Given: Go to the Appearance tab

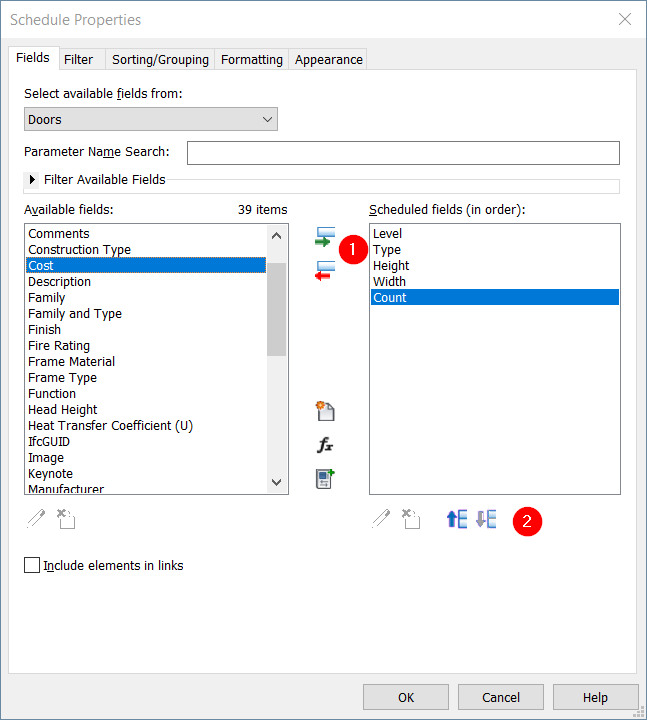Looking at the screenshot, I should [x=328, y=60].
